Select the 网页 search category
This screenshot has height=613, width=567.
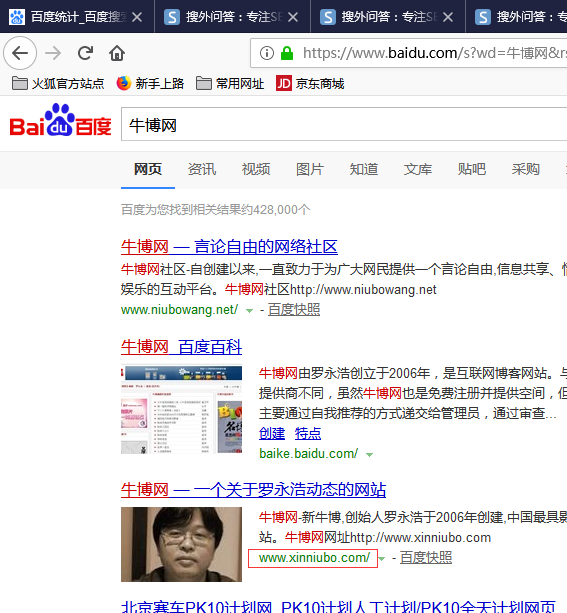tap(148, 169)
